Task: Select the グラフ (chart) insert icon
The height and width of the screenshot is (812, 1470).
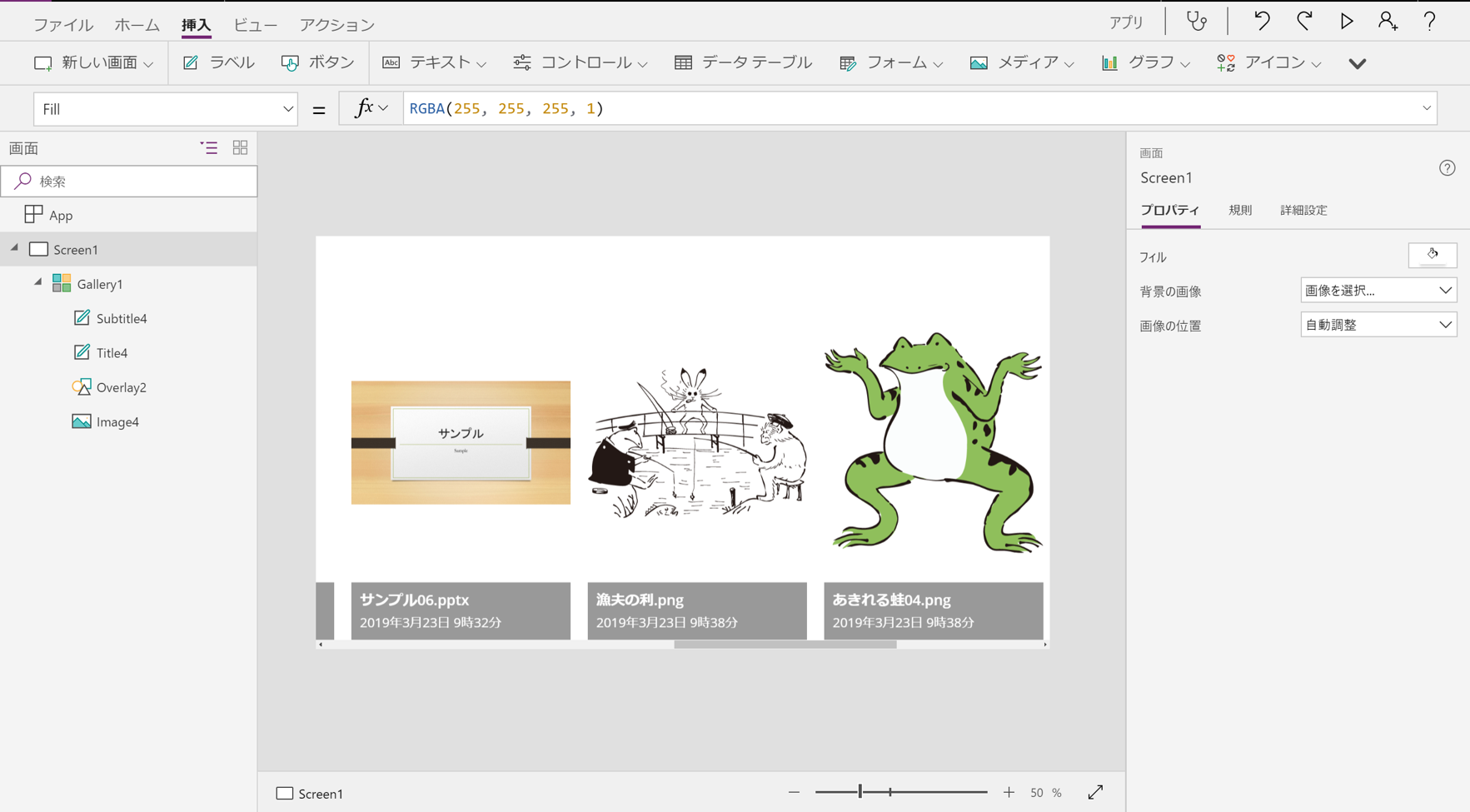Action: 1148,62
